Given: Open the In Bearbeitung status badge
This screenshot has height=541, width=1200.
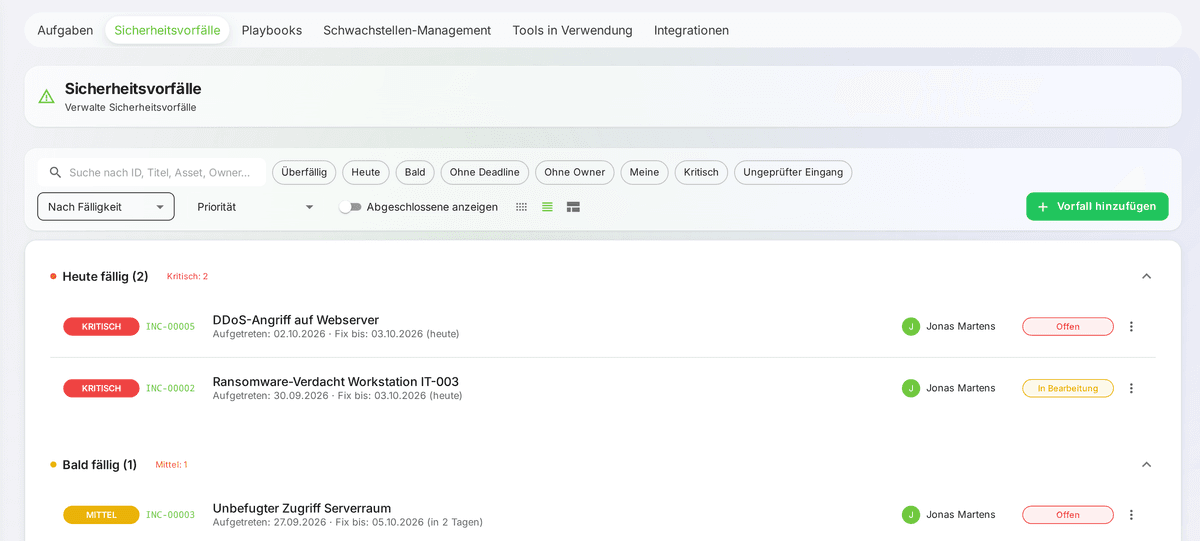Looking at the screenshot, I should [1068, 388].
